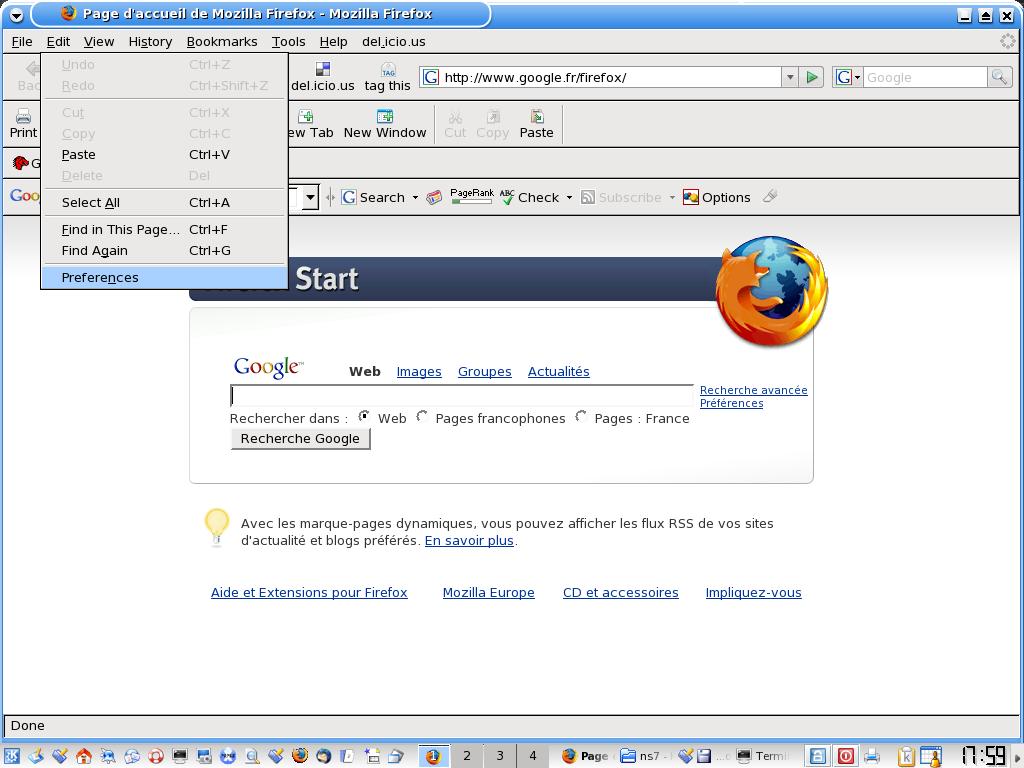This screenshot has height=768, width=1024.
Task: Open 'Aide et Extensions pour Firefox' link
Action: click(x=309, y=593)
